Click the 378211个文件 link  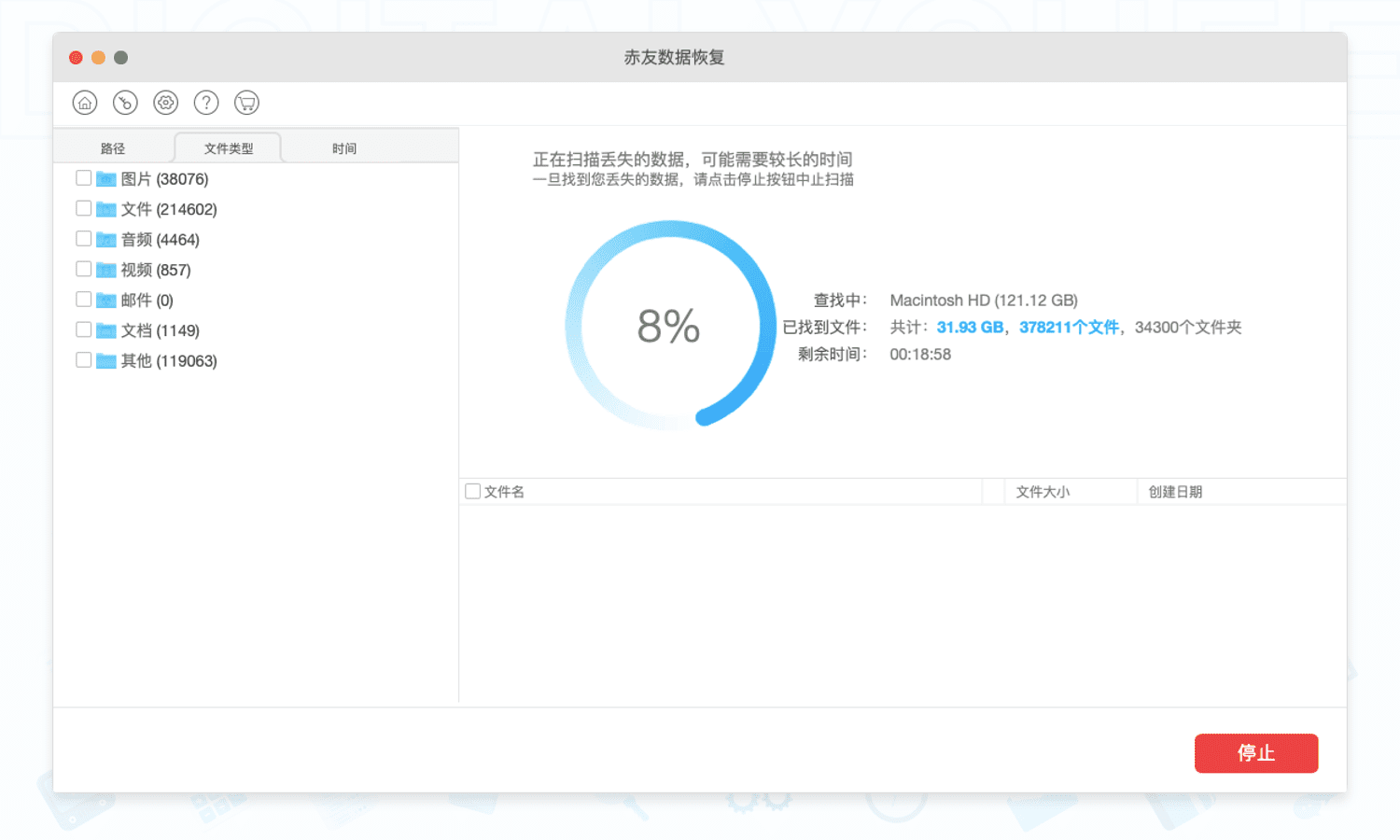(1069, 327)
